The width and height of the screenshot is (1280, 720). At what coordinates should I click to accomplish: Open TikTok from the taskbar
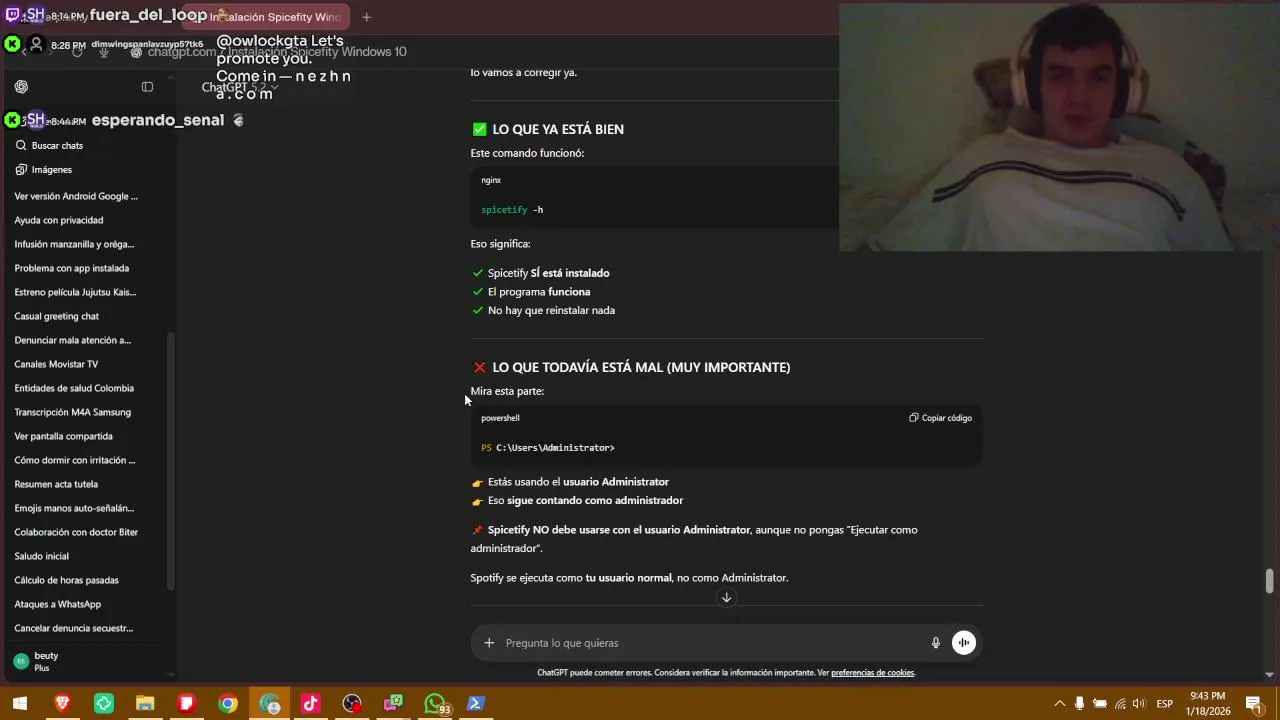point(311,704)
